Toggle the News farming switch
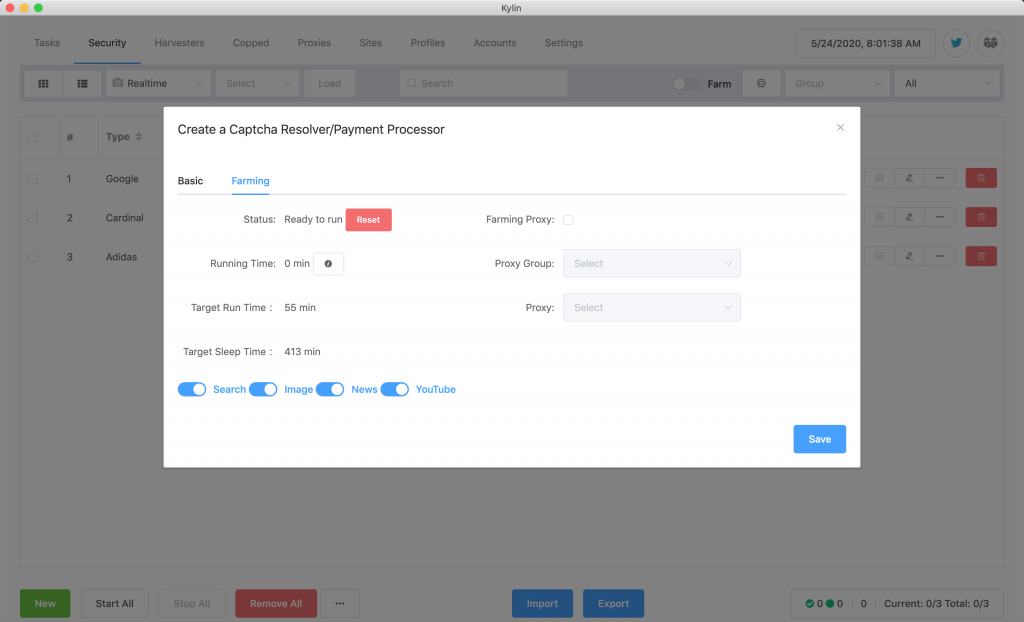This screenshot has width=1024, height=622. (x=330, y=389)
